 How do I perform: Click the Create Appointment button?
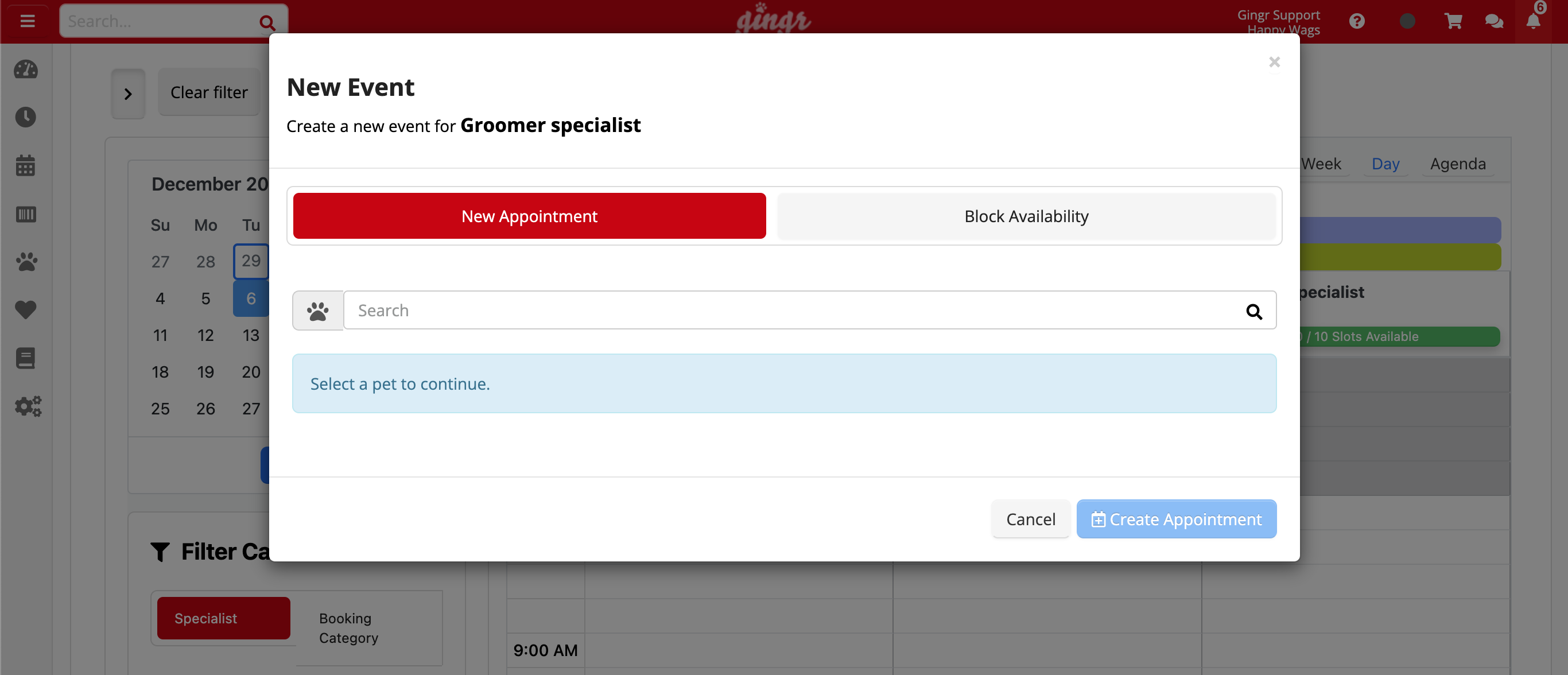(1176, 519)
